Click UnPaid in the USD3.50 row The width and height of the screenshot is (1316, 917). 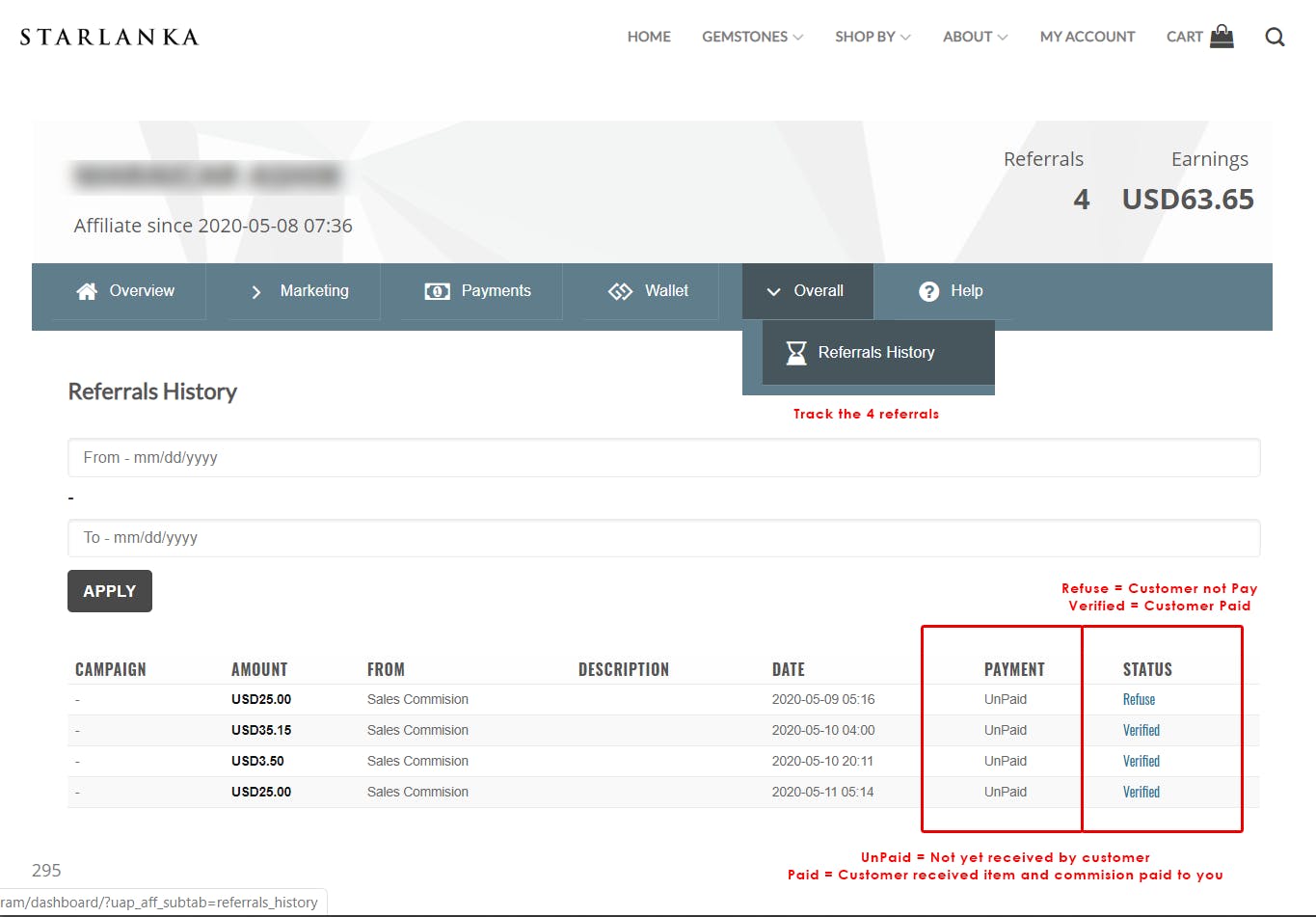[x=1006, y=761]
